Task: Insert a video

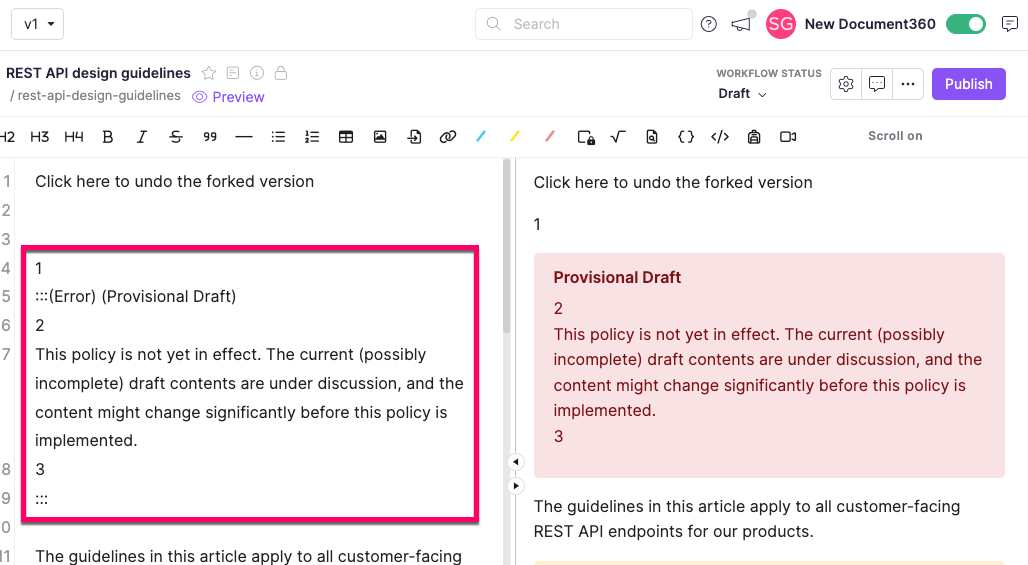Action: pyautogui.click(x=788, y=136)
